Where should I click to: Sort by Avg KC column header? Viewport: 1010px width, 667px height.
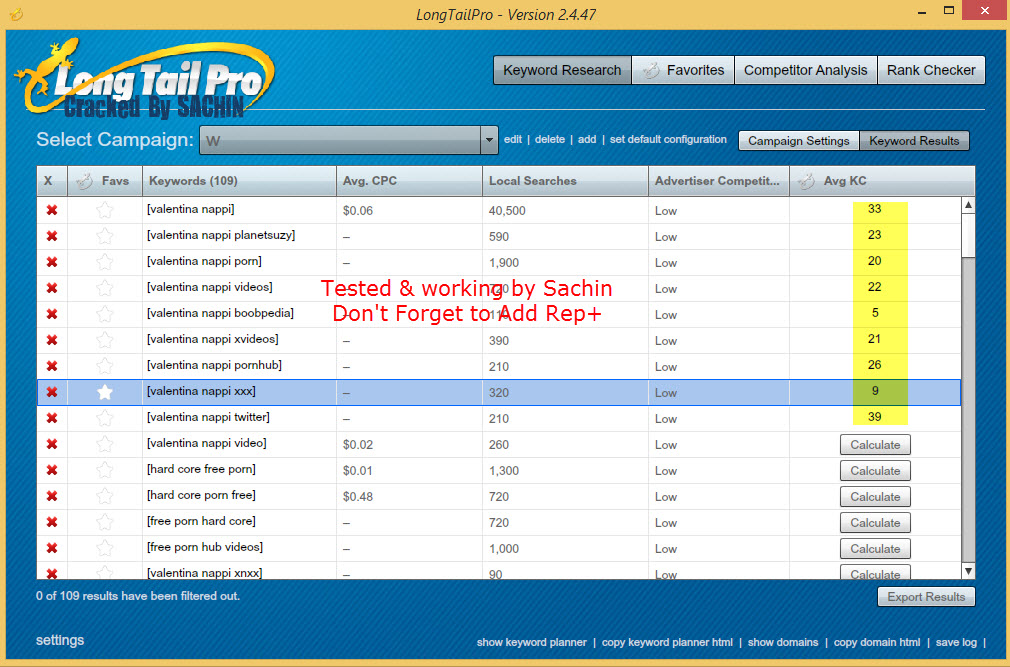882,181
